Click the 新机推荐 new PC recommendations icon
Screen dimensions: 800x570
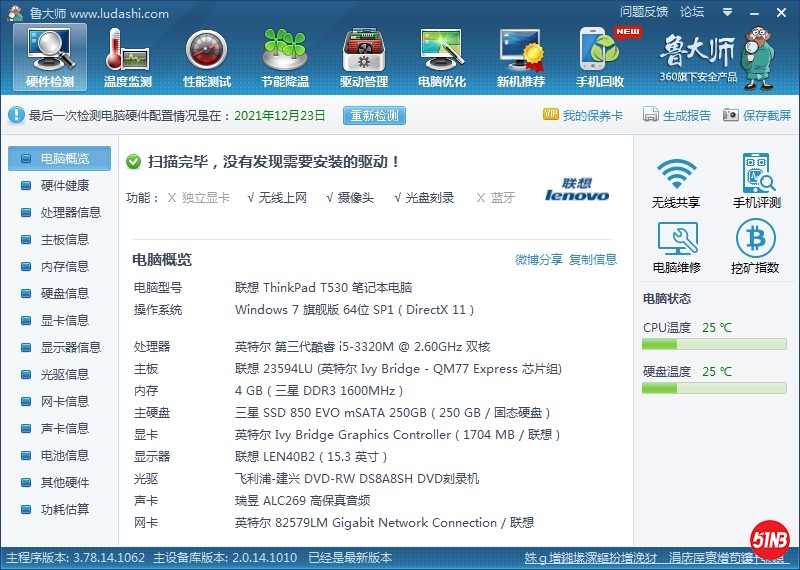point(521,57)
